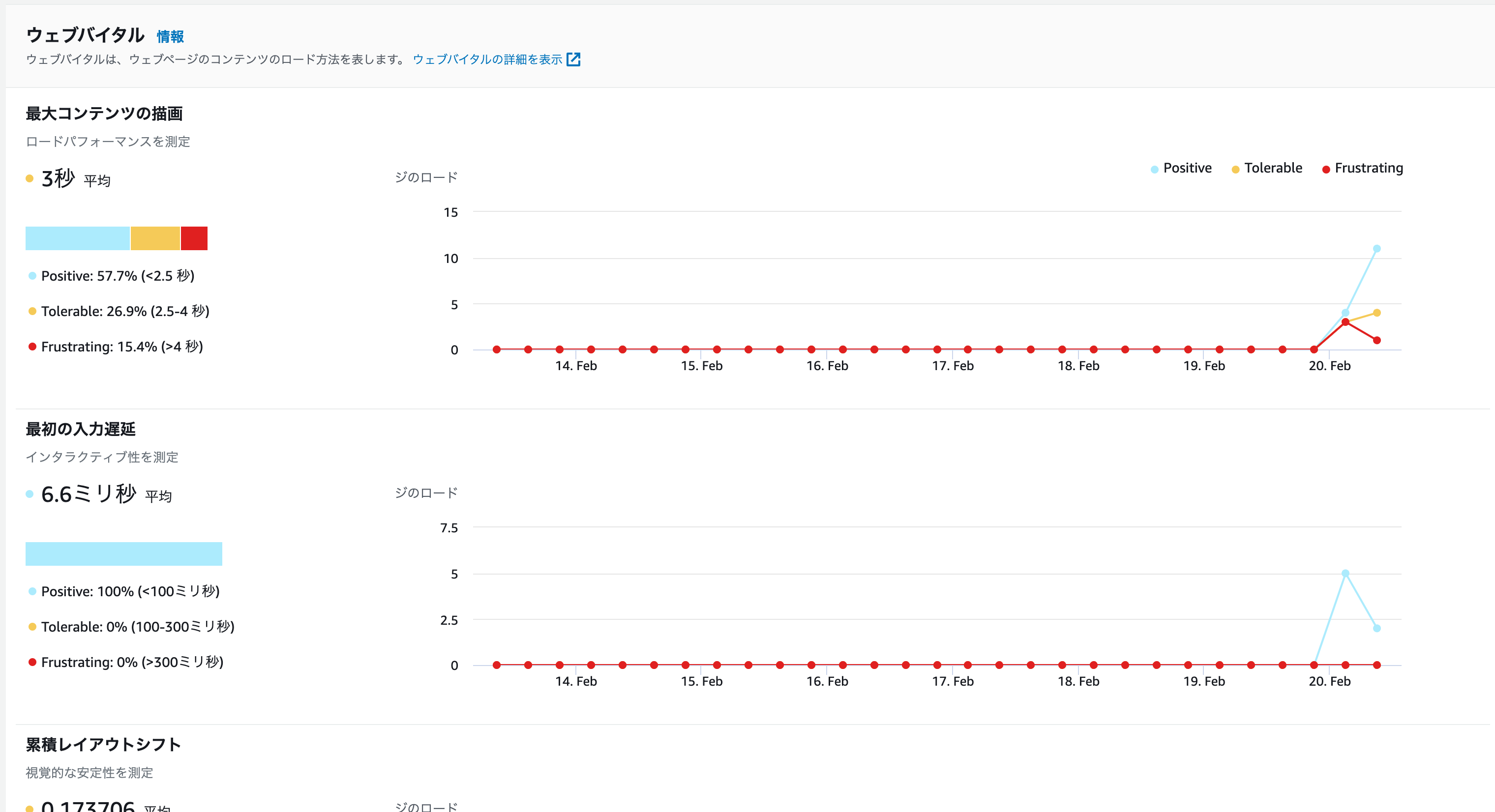Select the last red Frustrating point in LCP chart

[1376, 341]
